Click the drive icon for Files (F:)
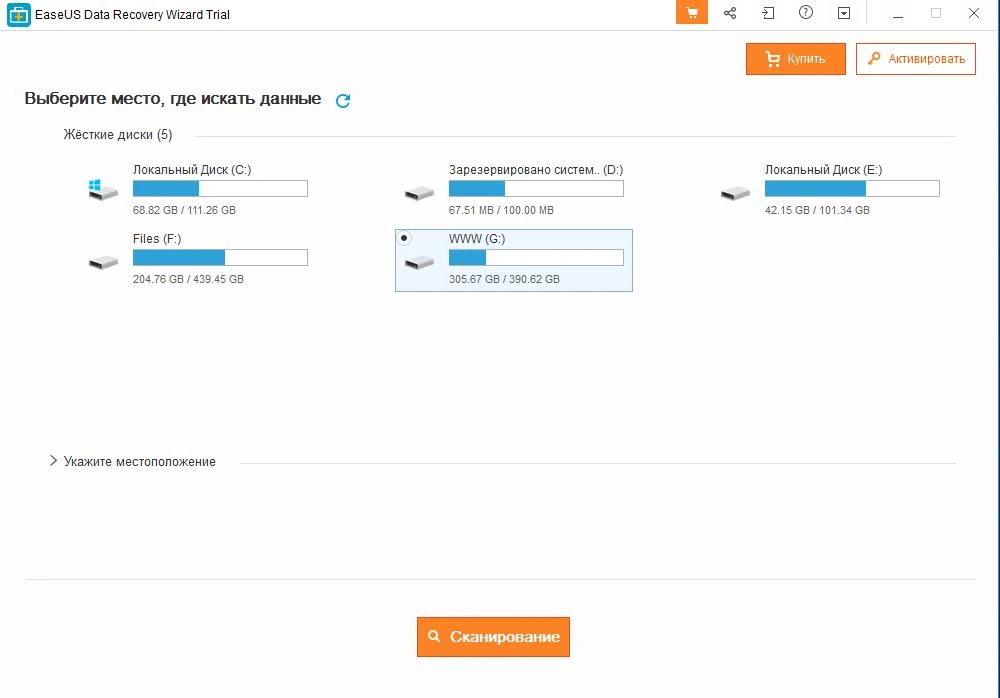The height and width of the screenshot is (698, 1000). 103,262
